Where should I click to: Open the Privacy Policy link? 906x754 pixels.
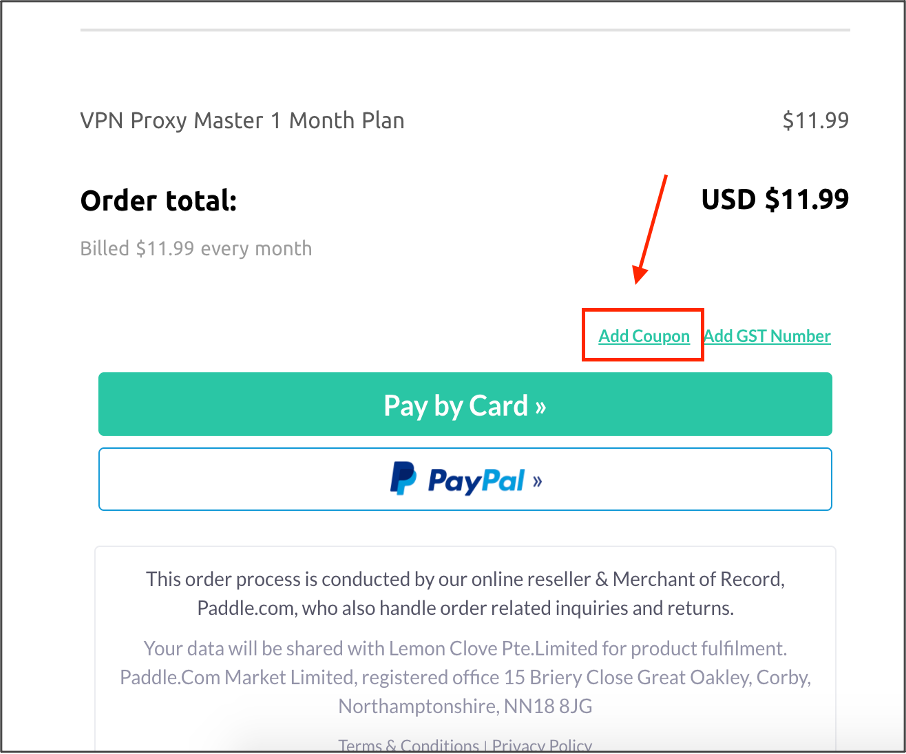[x=542, y=745]
